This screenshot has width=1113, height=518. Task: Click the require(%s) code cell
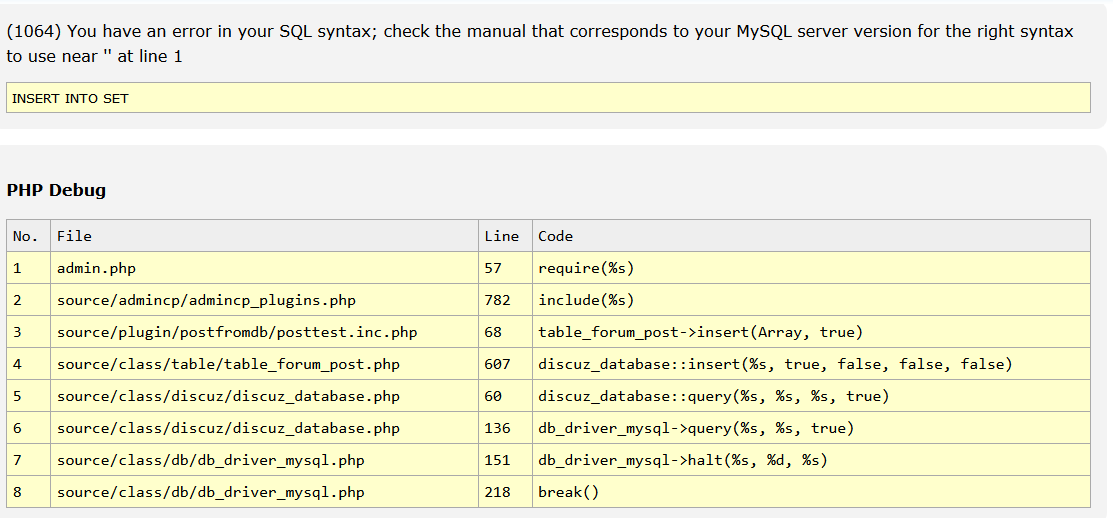pyautogui.click(x=586, y=268)
